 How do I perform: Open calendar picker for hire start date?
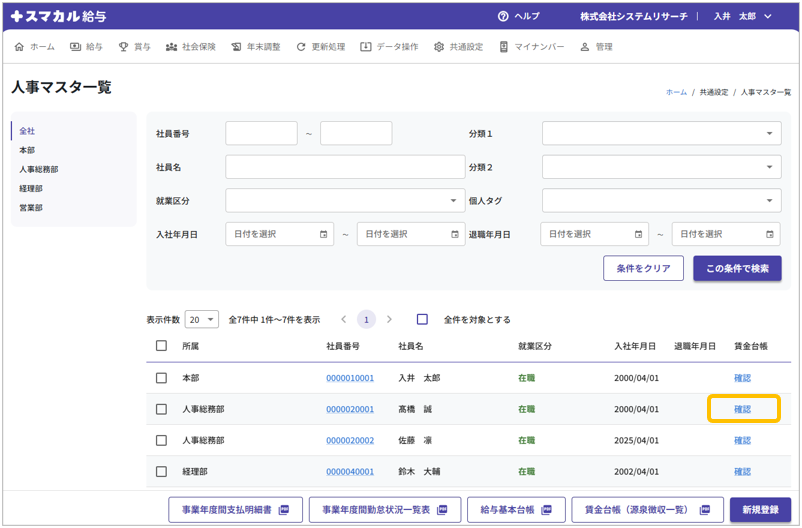[323, 234]
